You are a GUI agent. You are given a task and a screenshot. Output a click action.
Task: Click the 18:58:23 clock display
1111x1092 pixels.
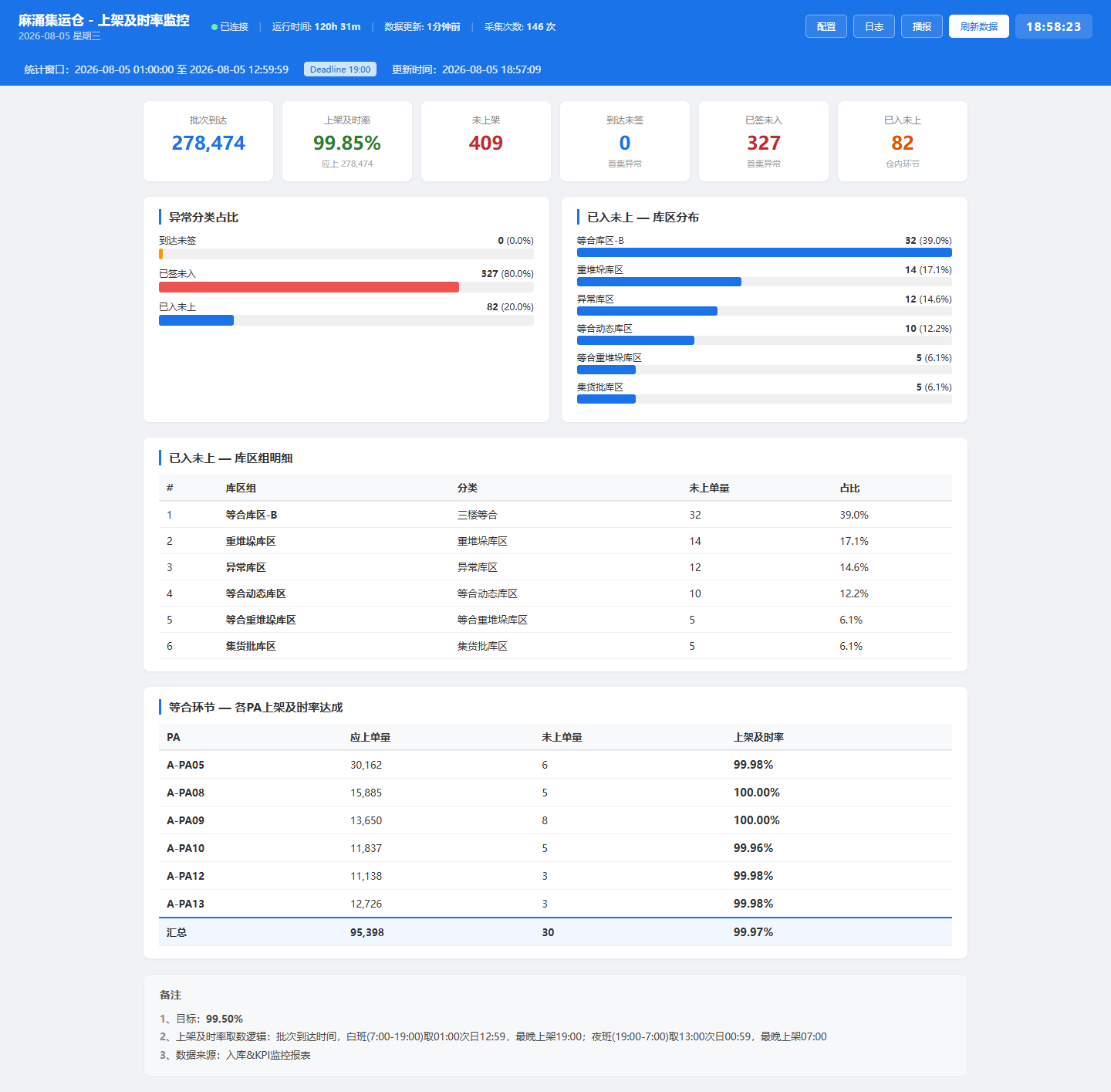[x=1054, y=26]
